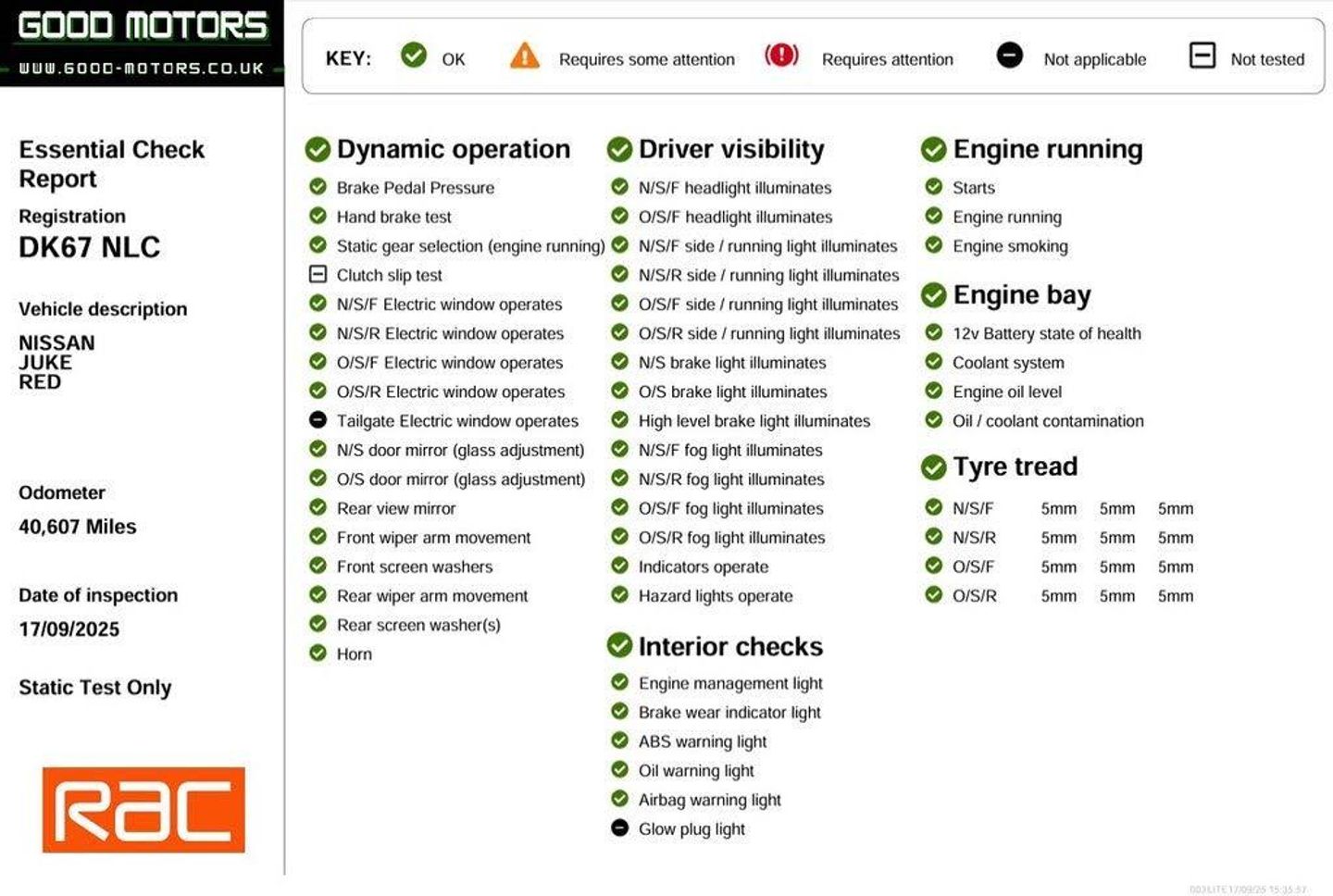Click the black Not applicable key icon

pos(1009,56)
